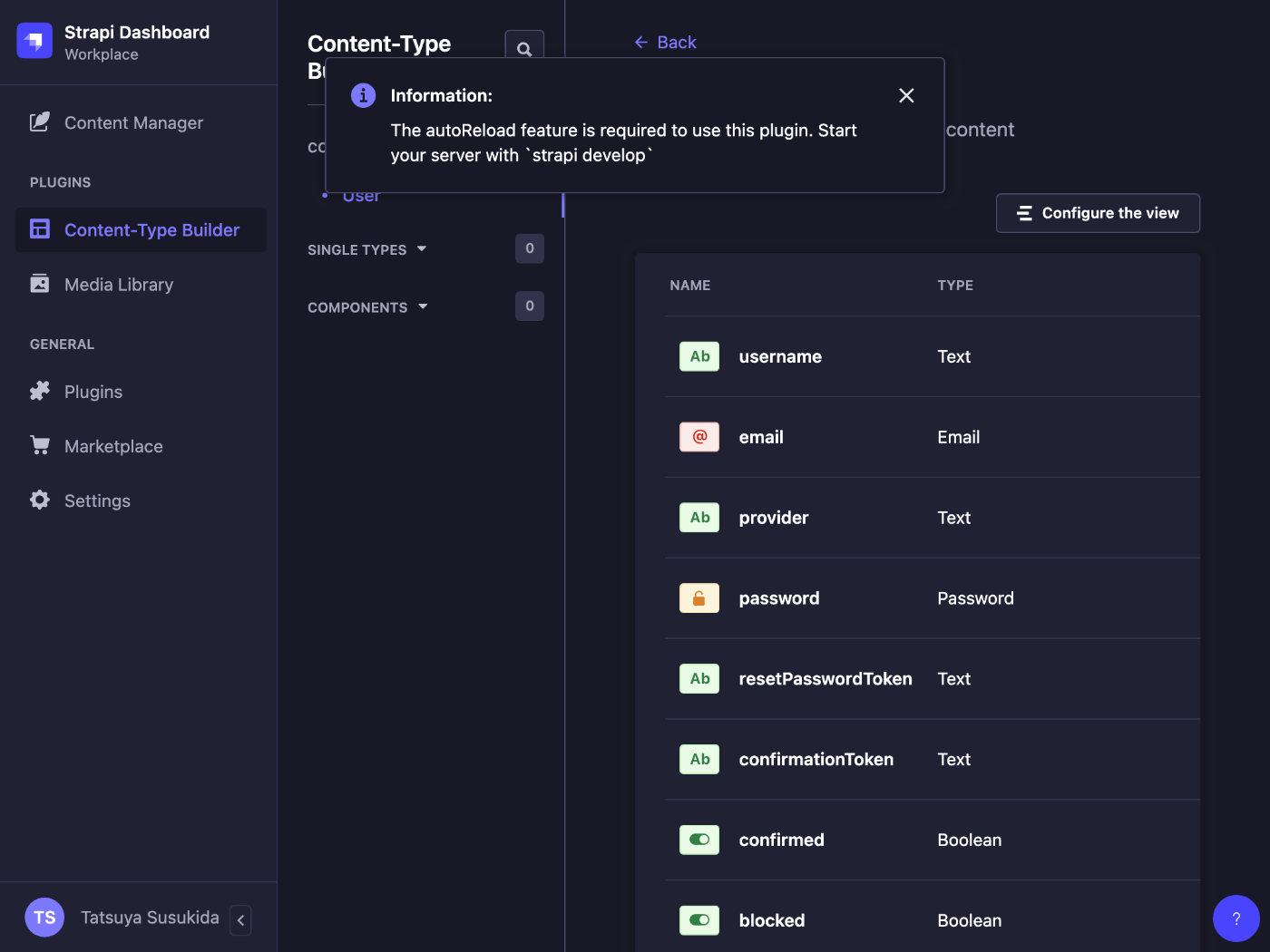This screenshot has height=952, width=1270.
Task: Click the Content-Type Builder layout icon
Action: tap(40, 228)
